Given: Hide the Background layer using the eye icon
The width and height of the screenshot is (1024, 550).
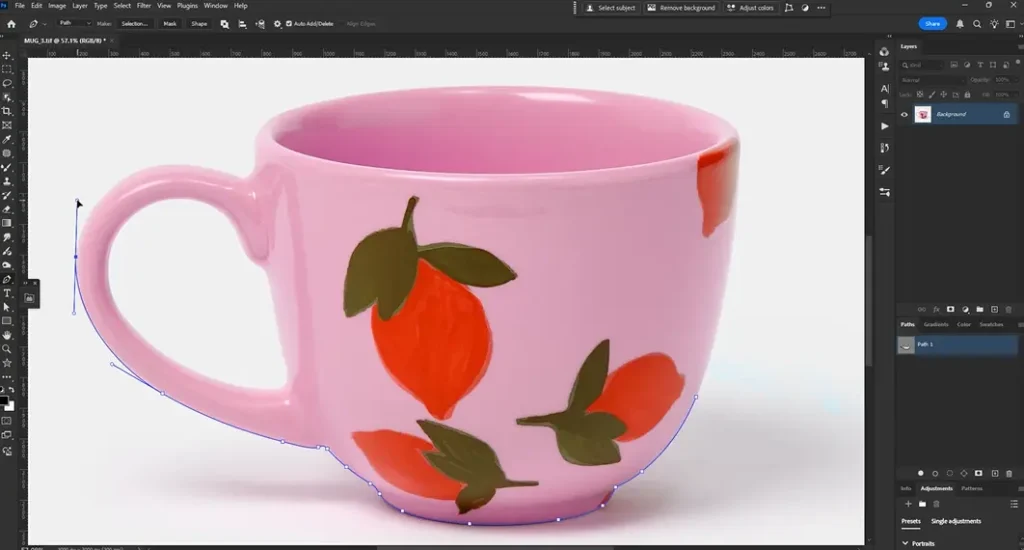Looking at the screenshot, I should (904, 115).
